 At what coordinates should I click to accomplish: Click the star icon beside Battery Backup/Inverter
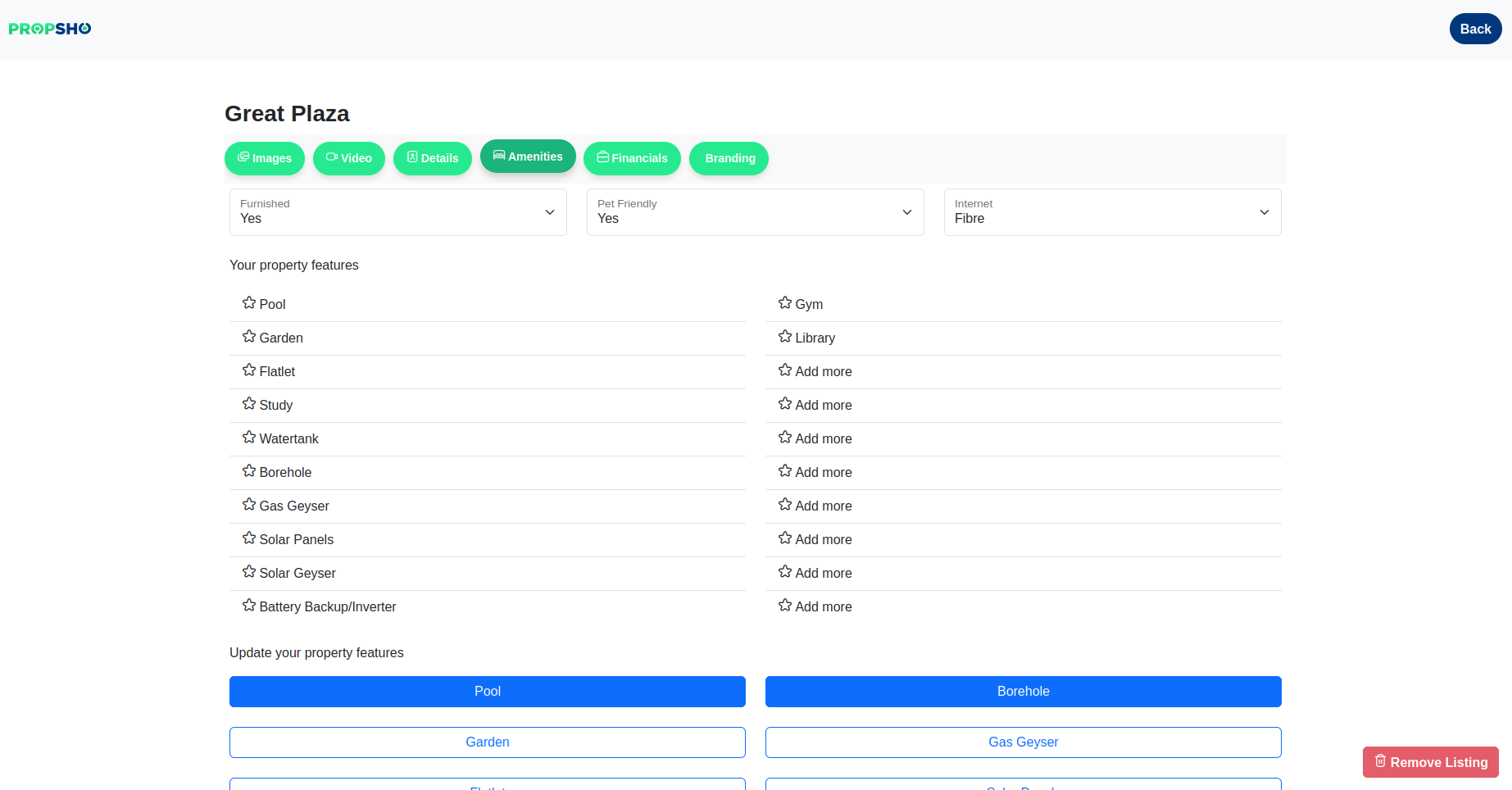coord(249,605)
